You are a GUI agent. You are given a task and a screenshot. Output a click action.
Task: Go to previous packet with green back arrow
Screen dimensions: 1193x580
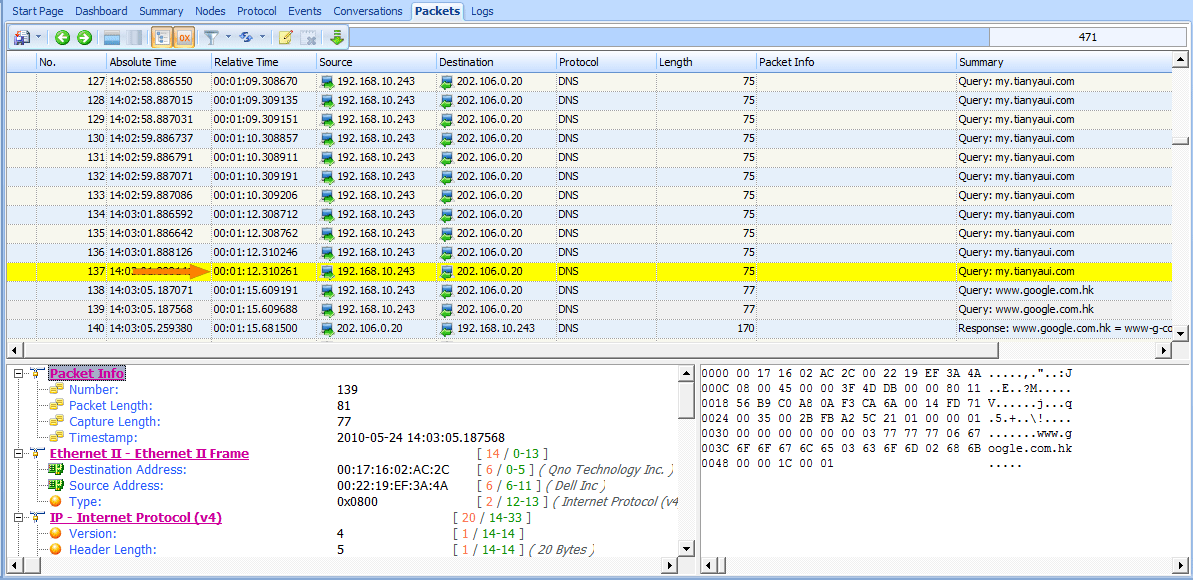click(62, 37)
